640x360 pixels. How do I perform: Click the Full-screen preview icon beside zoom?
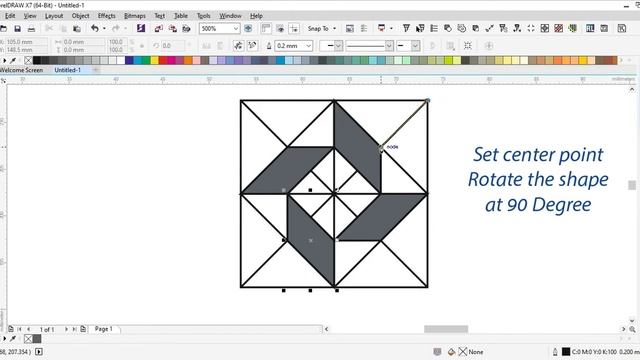pyautogui.click(x=248, y=28)
